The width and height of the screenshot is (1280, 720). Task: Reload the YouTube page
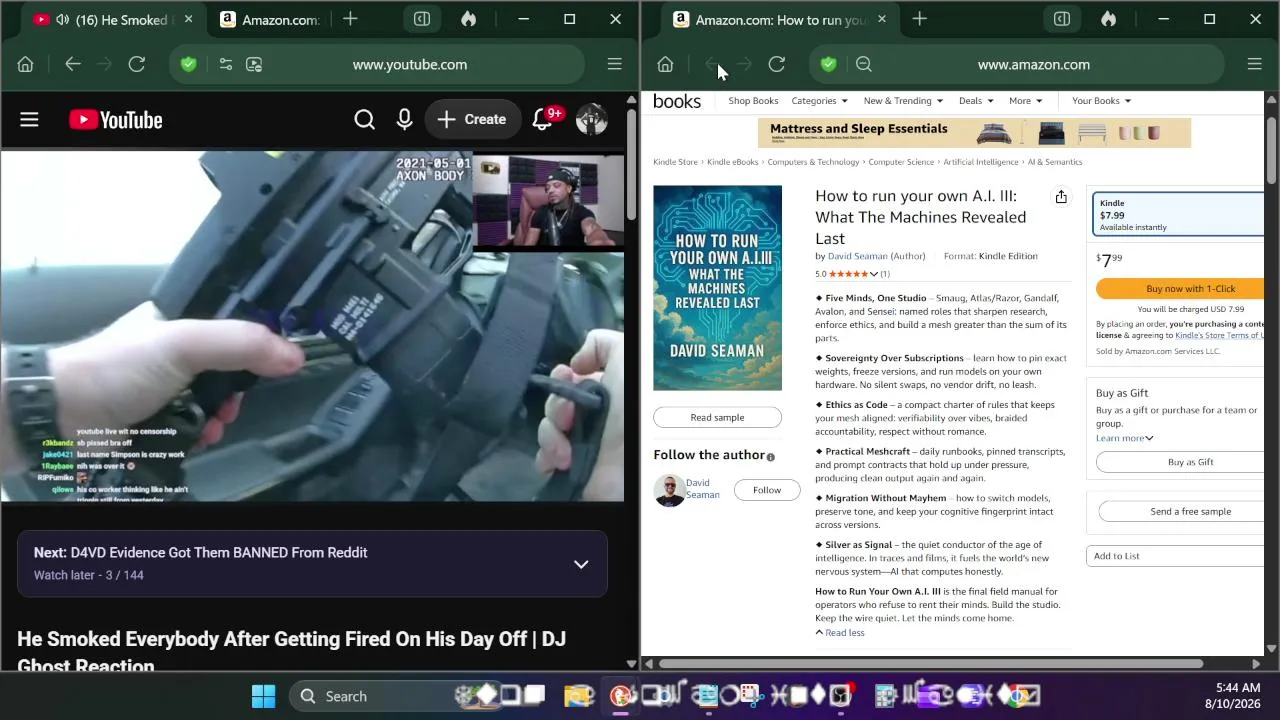pyautogui.click(x=137, y=64)
